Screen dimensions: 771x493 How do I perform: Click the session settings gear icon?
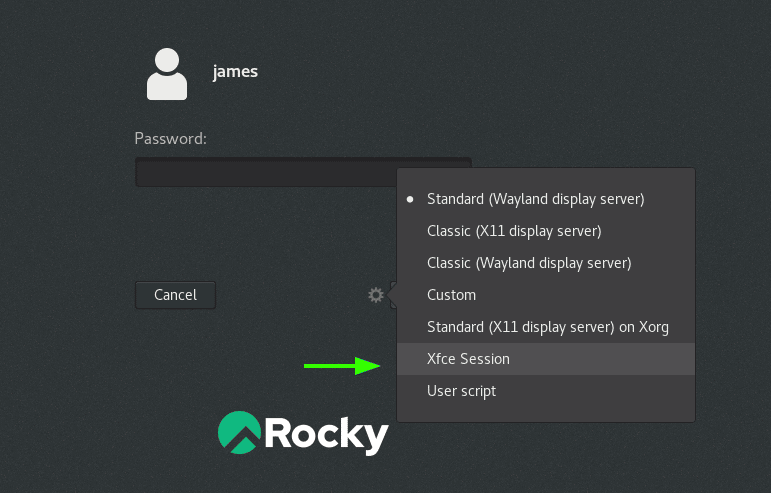coord(376,295)
